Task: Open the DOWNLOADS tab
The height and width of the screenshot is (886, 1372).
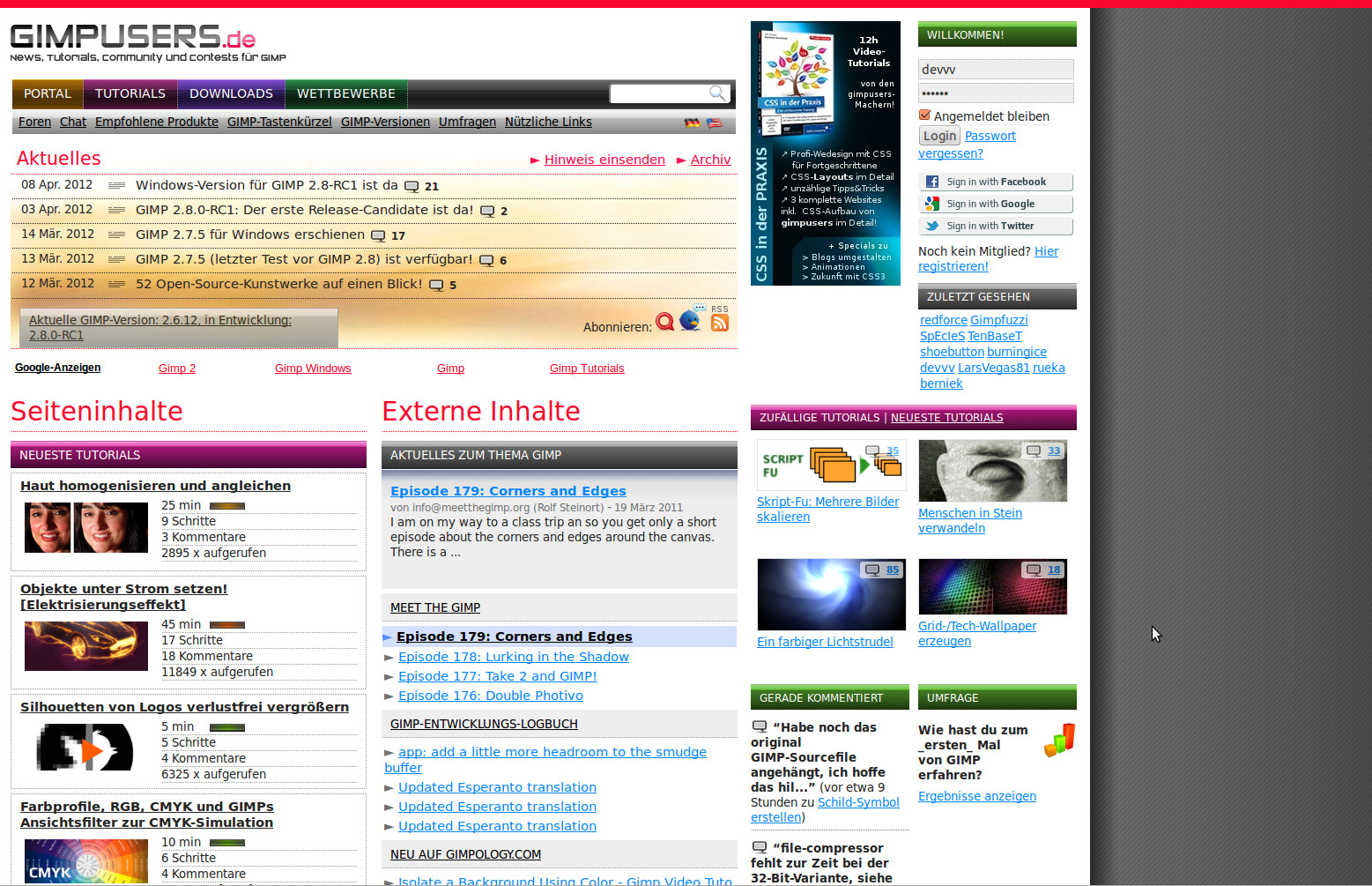Action: (x=231, y=93)
